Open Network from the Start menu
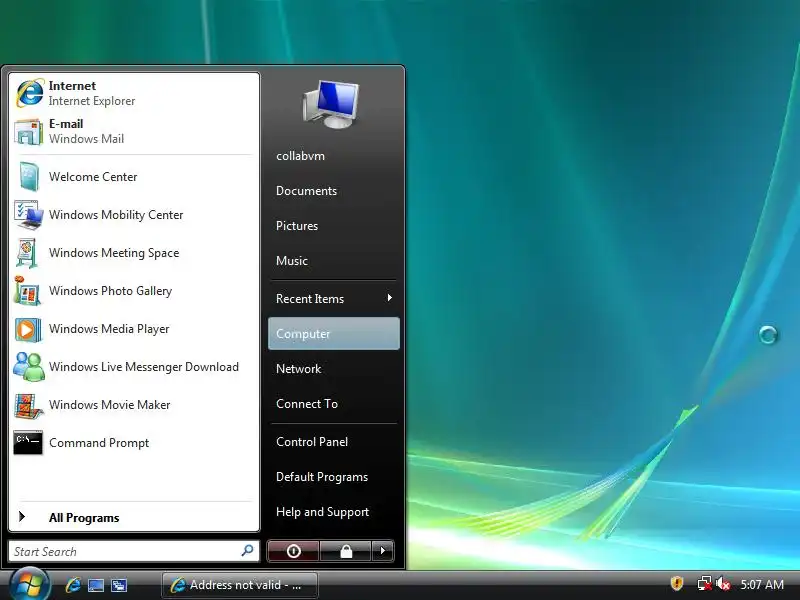This screenshot has height=600, width=800. (x=298, y=369)
